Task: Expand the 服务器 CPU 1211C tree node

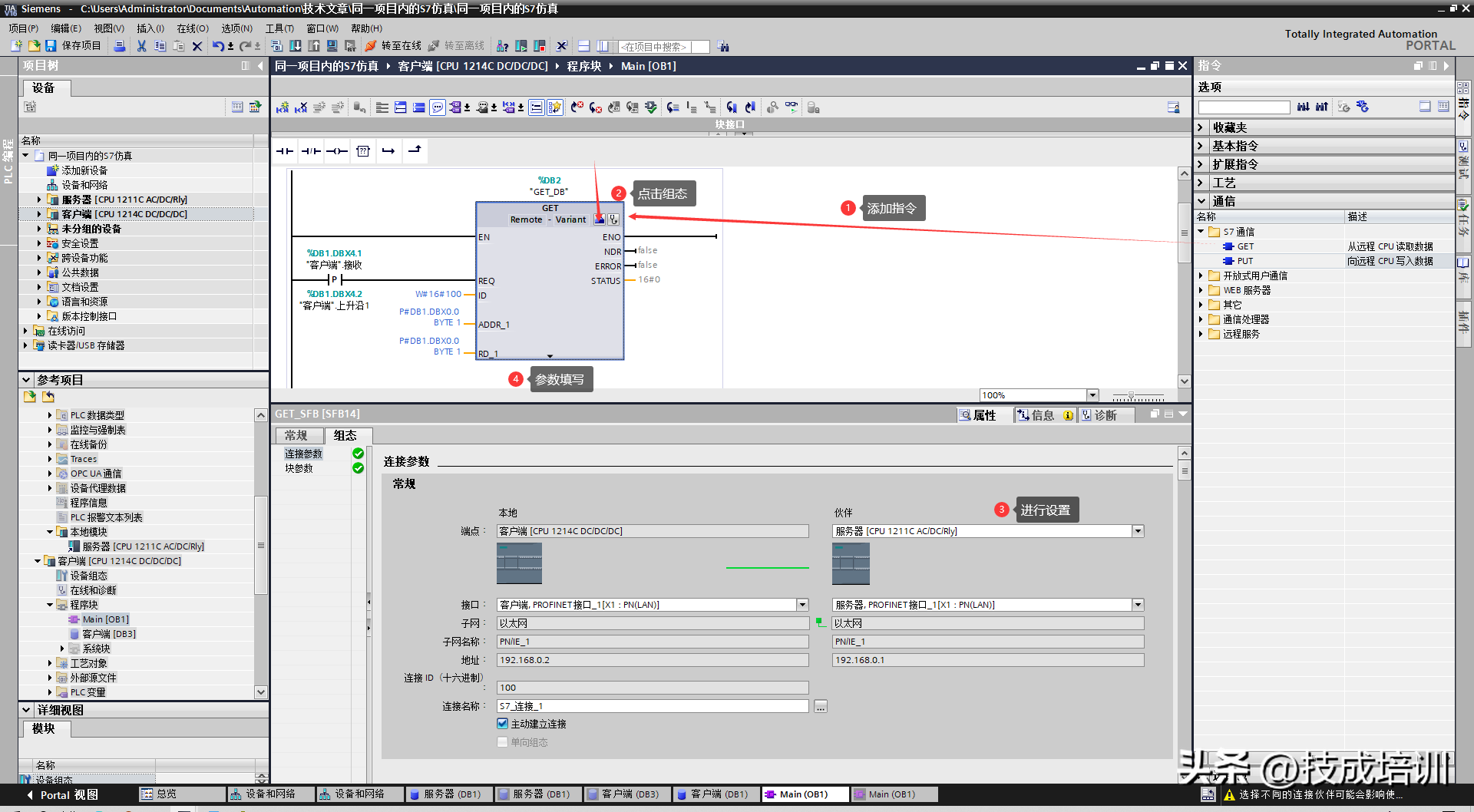Action: tap(39, 200)
